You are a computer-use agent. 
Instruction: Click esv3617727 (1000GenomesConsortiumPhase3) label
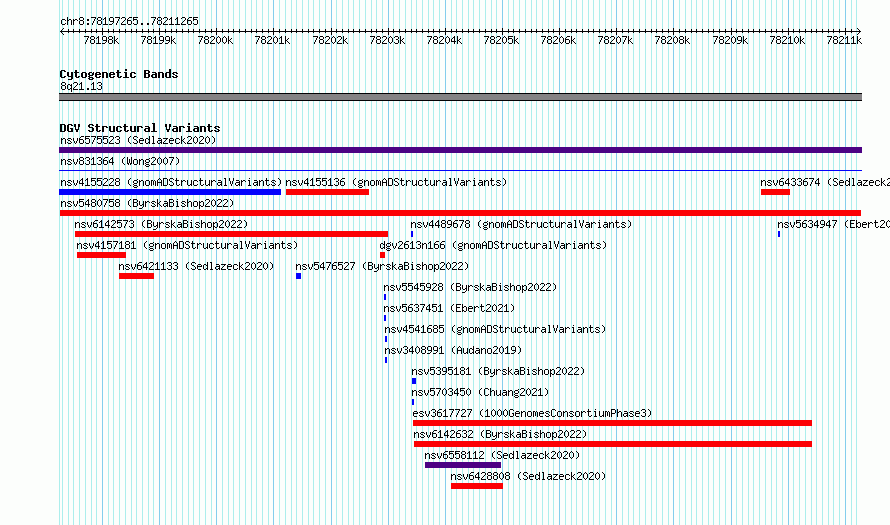[x=532, y=413]
